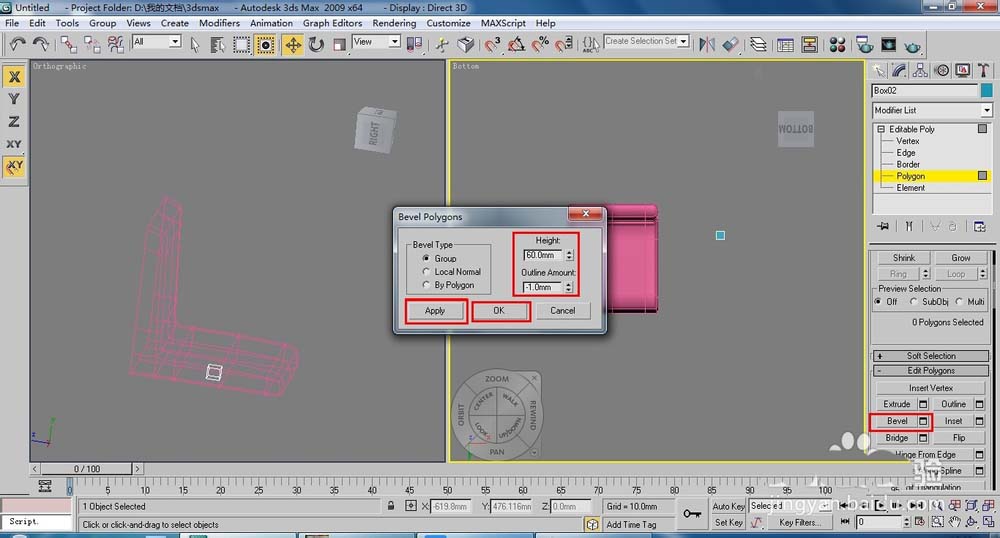Open the Rendered Frame Window icon
Screen dimensions: 1000x538
tap(888, 44)
